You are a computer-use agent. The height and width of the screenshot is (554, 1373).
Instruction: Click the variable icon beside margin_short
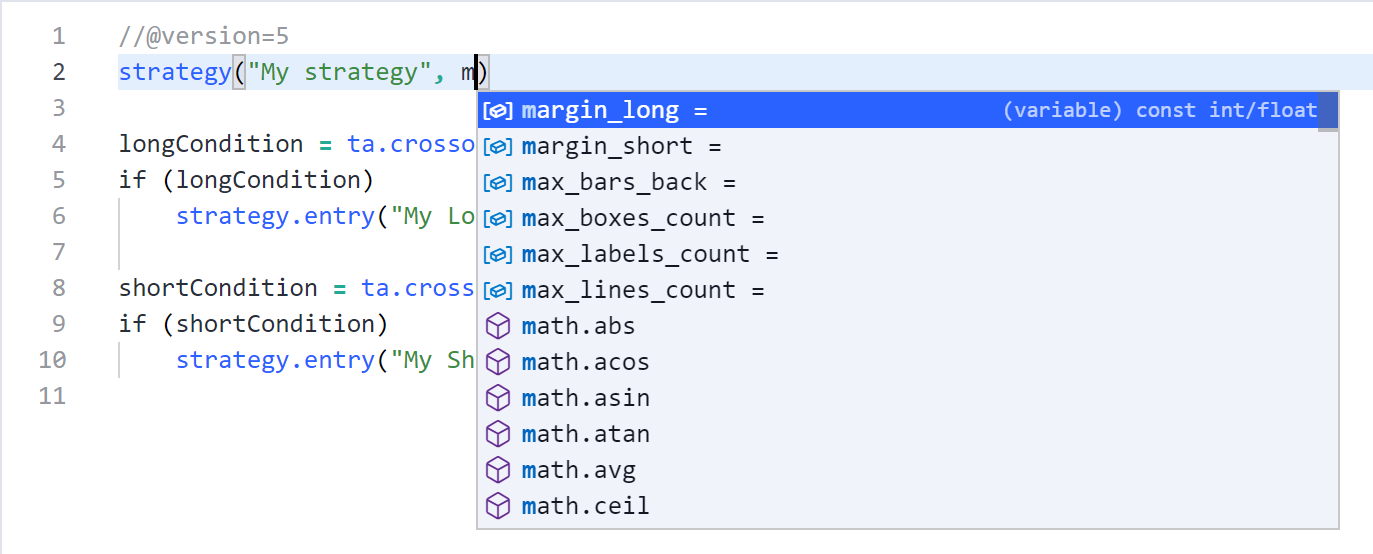tap(498, 146)
